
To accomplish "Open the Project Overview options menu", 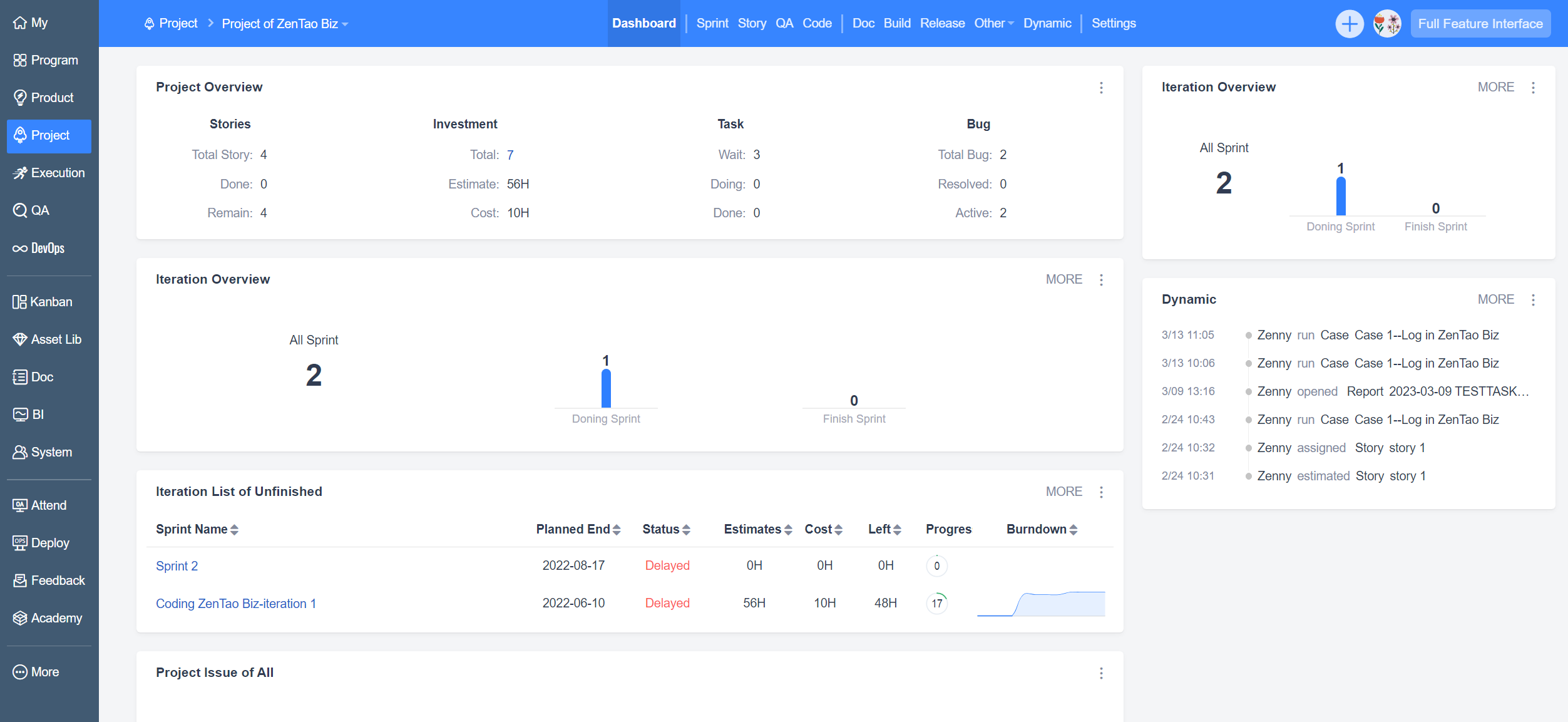I will click(x=1101, y=88).
